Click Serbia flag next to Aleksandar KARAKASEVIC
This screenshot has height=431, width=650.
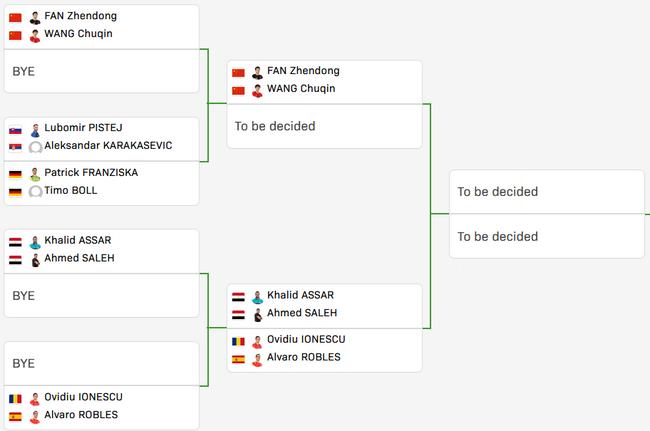coord(15,147)
